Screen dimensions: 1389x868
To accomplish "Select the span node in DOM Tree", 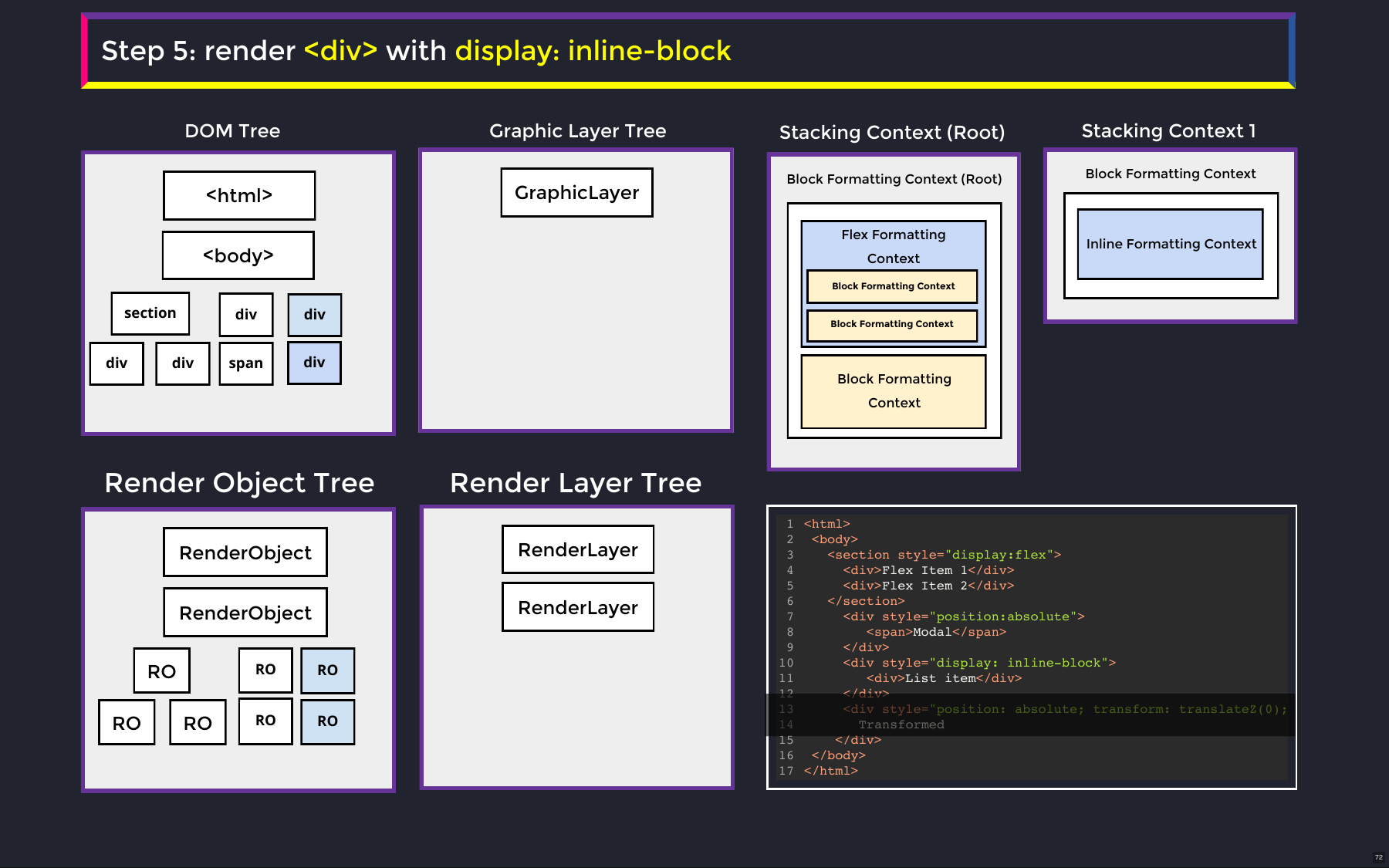I will coord(246,363).
